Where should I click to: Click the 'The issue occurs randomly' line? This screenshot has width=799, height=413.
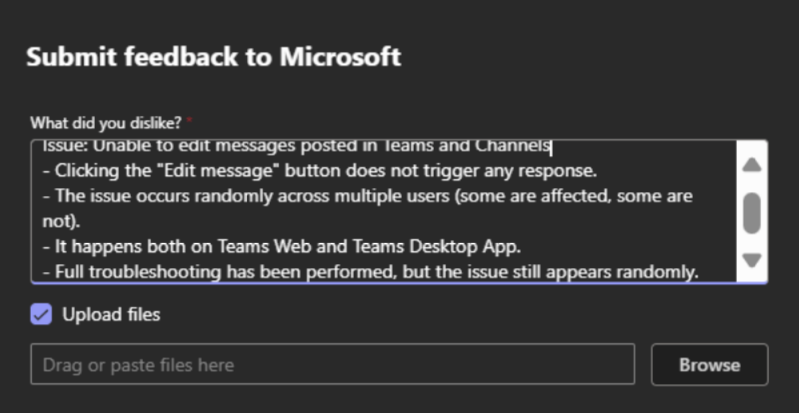click(367, 209)
